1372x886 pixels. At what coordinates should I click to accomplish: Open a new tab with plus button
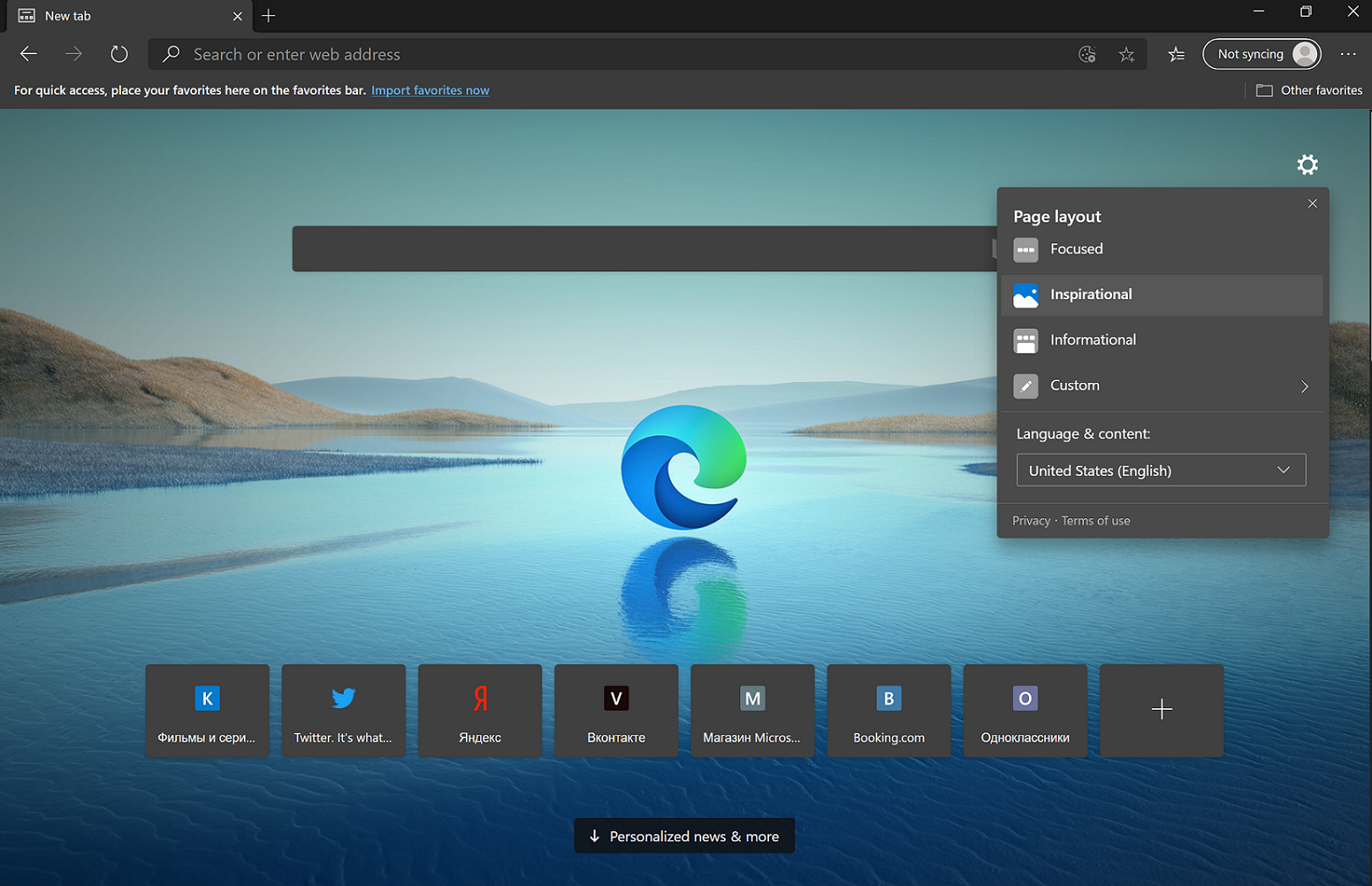point(268,16)
